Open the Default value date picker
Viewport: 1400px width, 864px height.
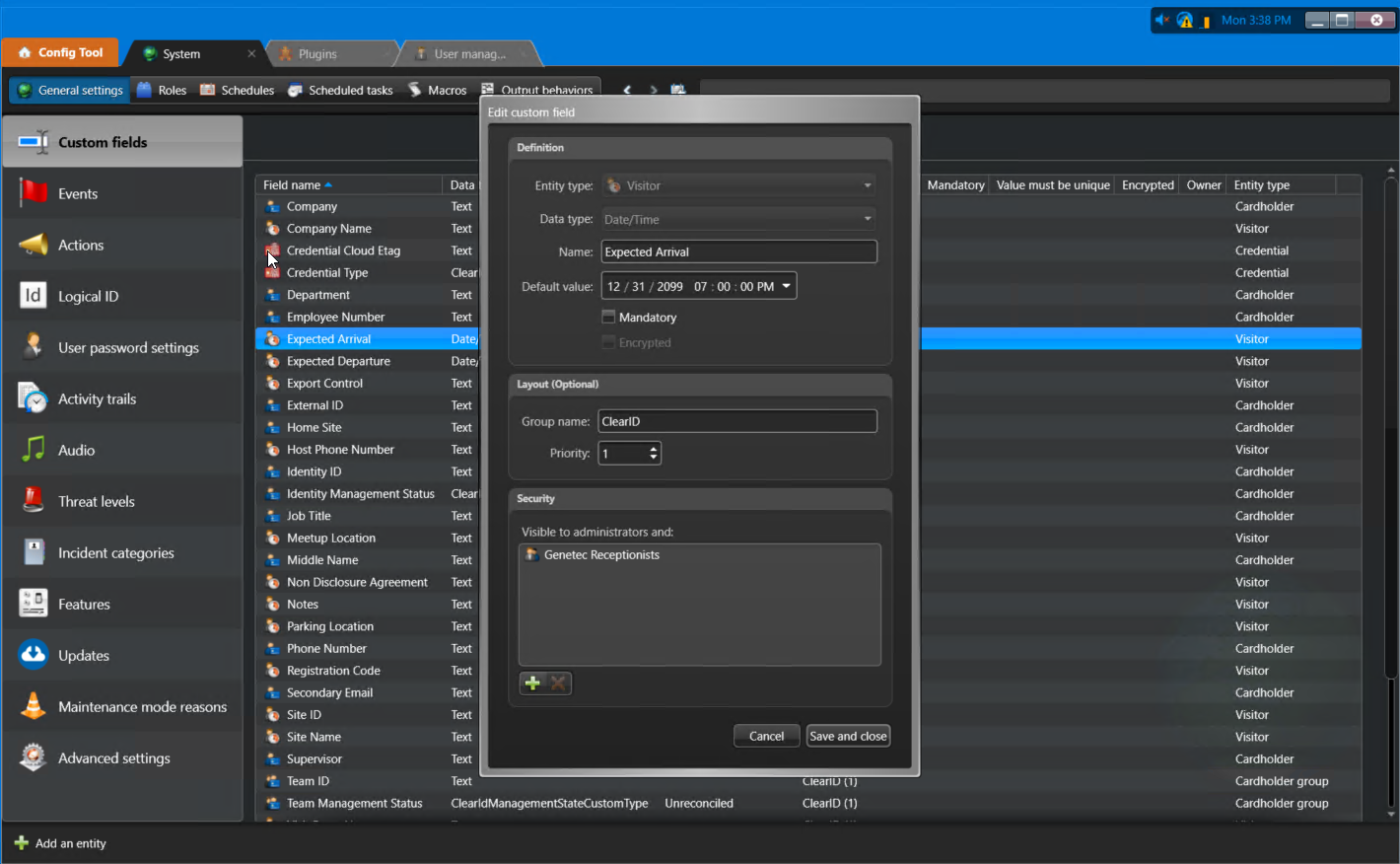pyautogui.click(x=784, y=285)
